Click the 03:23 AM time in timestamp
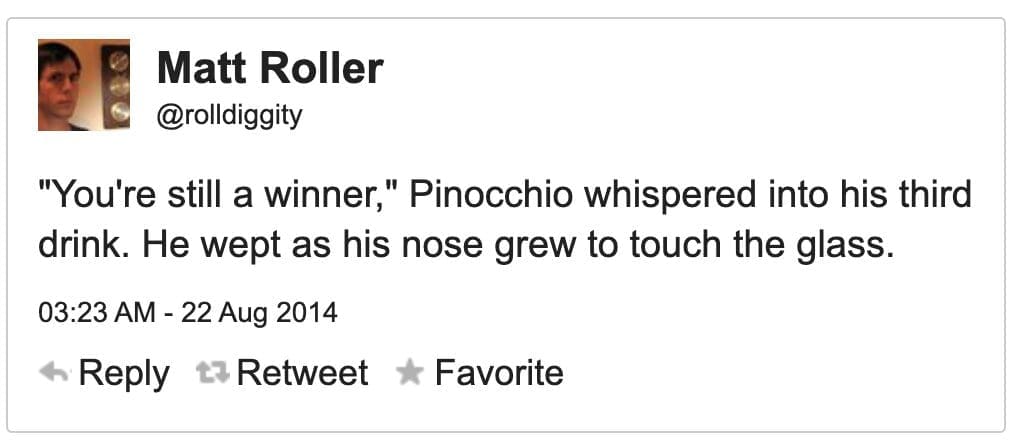Image resolution: width=1028 pixels, height=448 pixels. tap(96, 313)
